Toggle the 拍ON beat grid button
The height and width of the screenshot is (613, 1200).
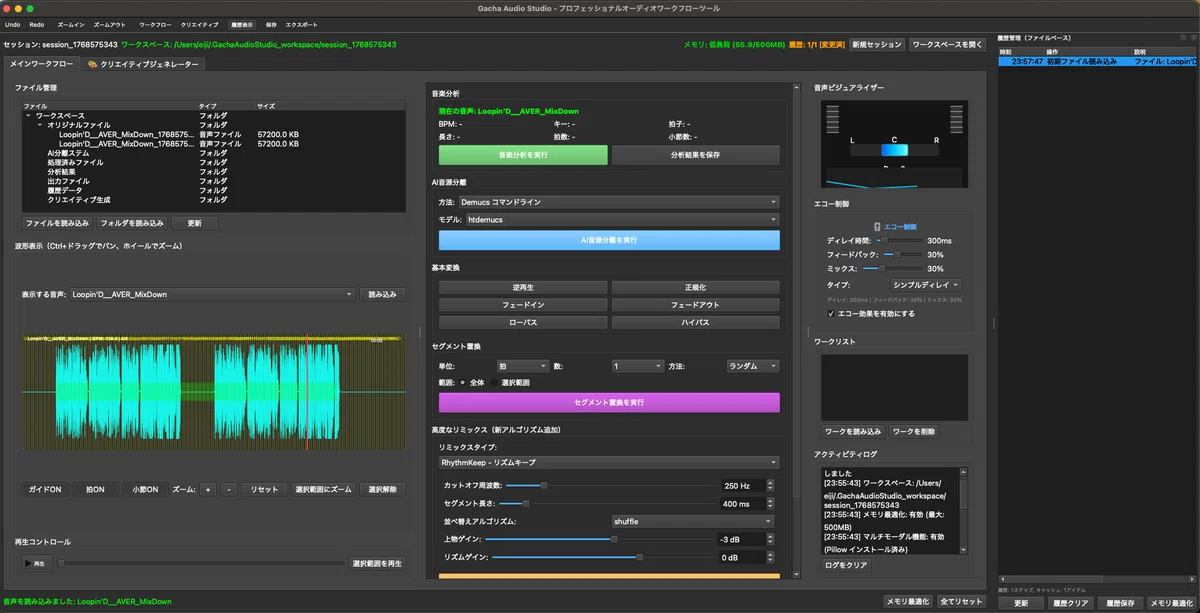click(x=95, y=490)
